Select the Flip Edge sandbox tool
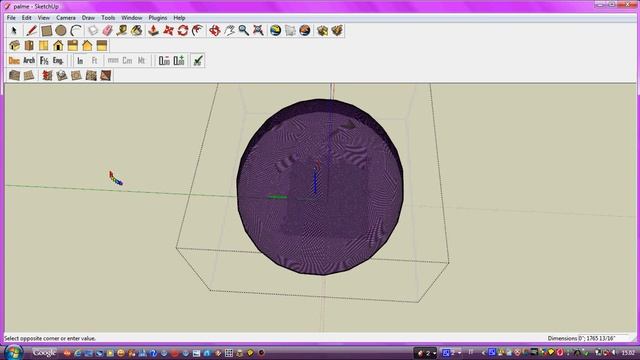Image resolution: width=640 pixels, height=360 pixels. click(x=106, y=76)
